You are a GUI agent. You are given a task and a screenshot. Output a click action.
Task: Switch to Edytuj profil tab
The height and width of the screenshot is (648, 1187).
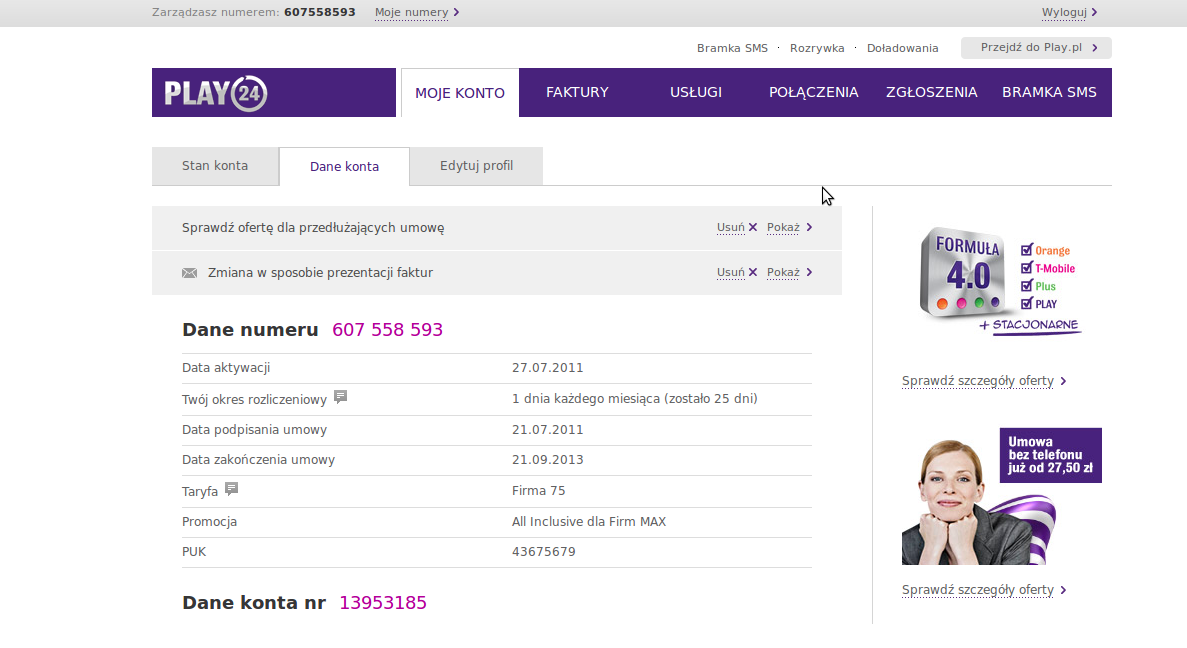pyautogui.click(x=476, y=166)
